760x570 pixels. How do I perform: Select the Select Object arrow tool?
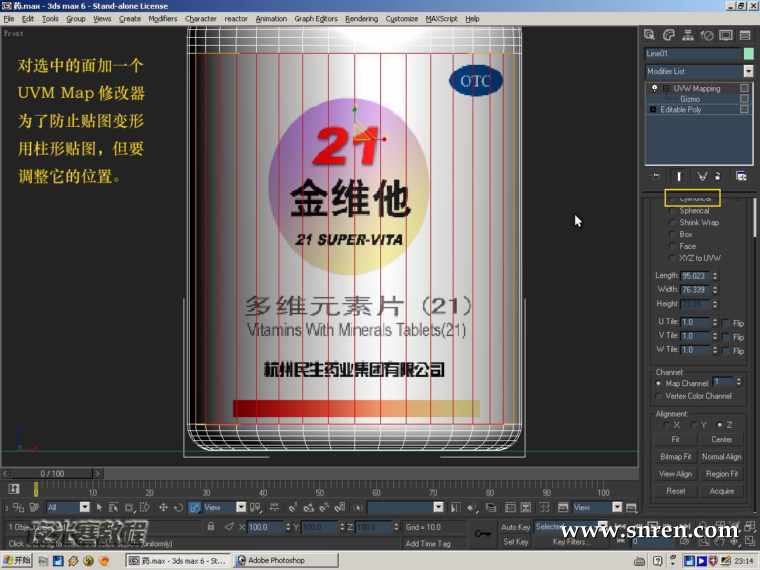[x=99, y=507]
